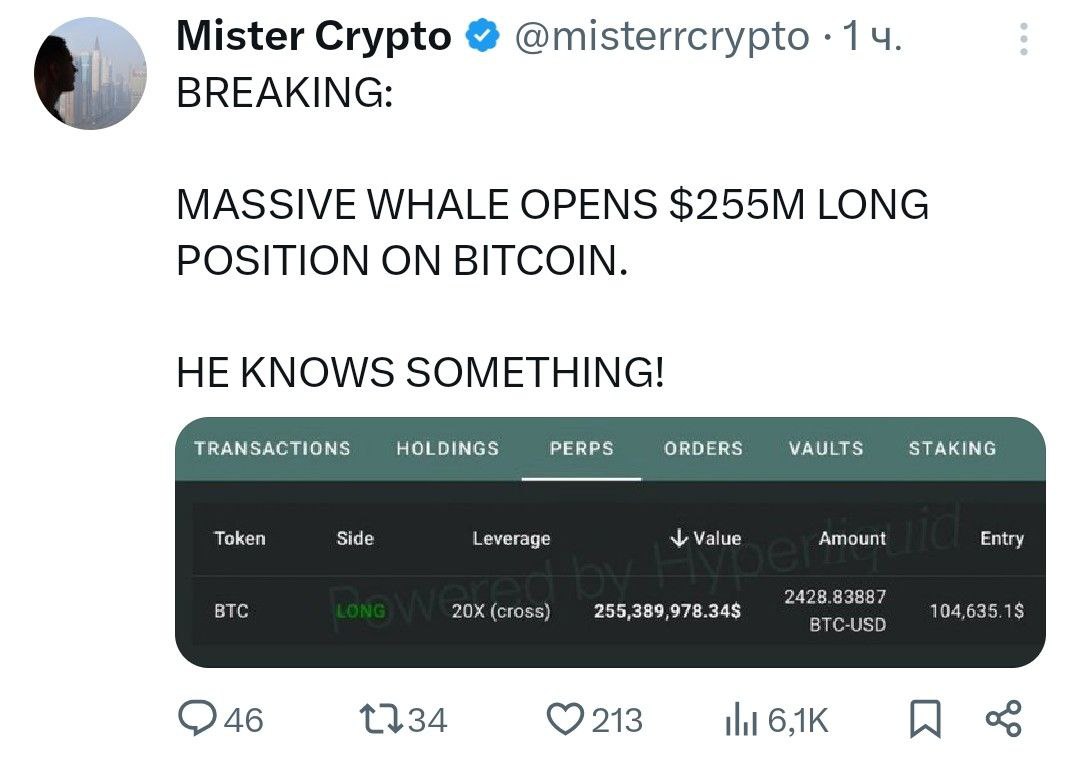1080x767 pixels.
Task: Sort by Value column arrow
Action: click(679, 537)
